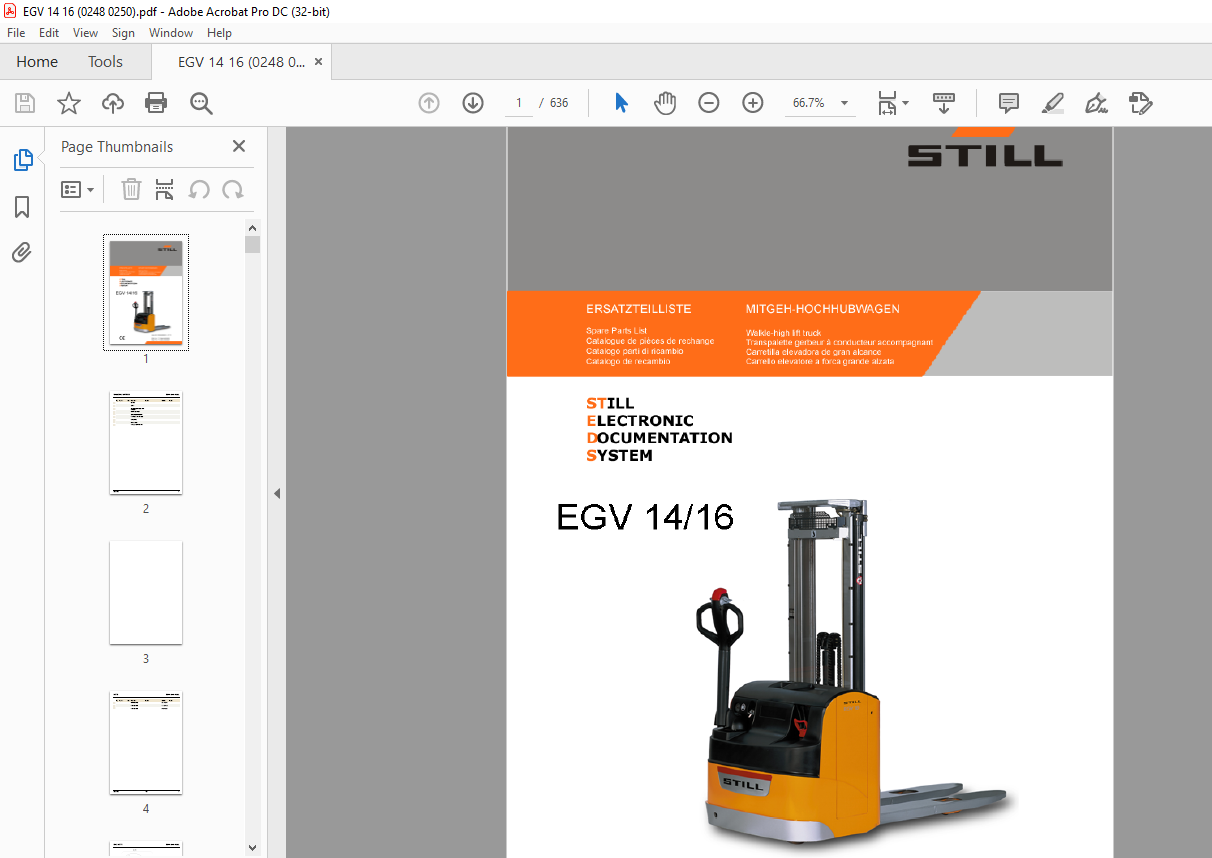Select the EGV 14 16 document tab

click(241, 62)
